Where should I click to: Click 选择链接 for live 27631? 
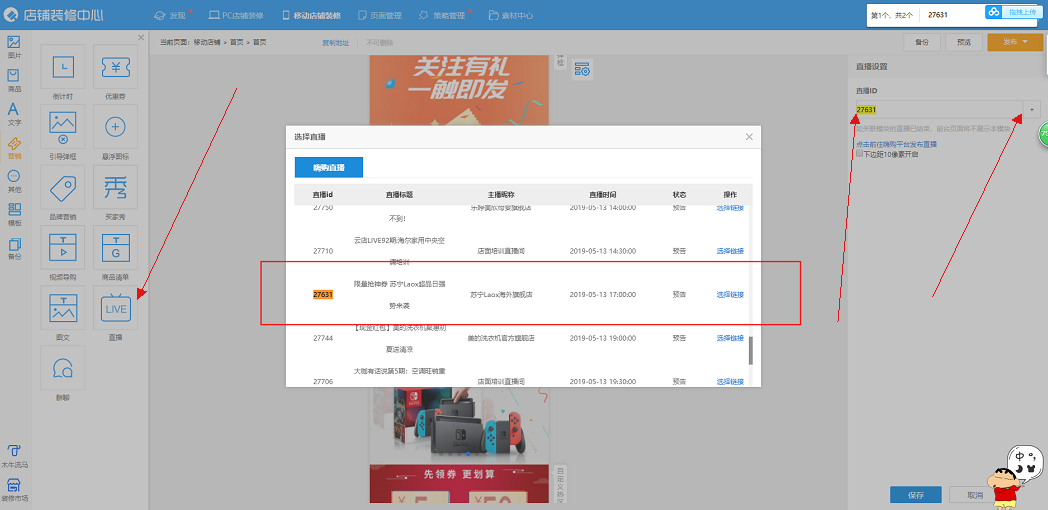730,295
